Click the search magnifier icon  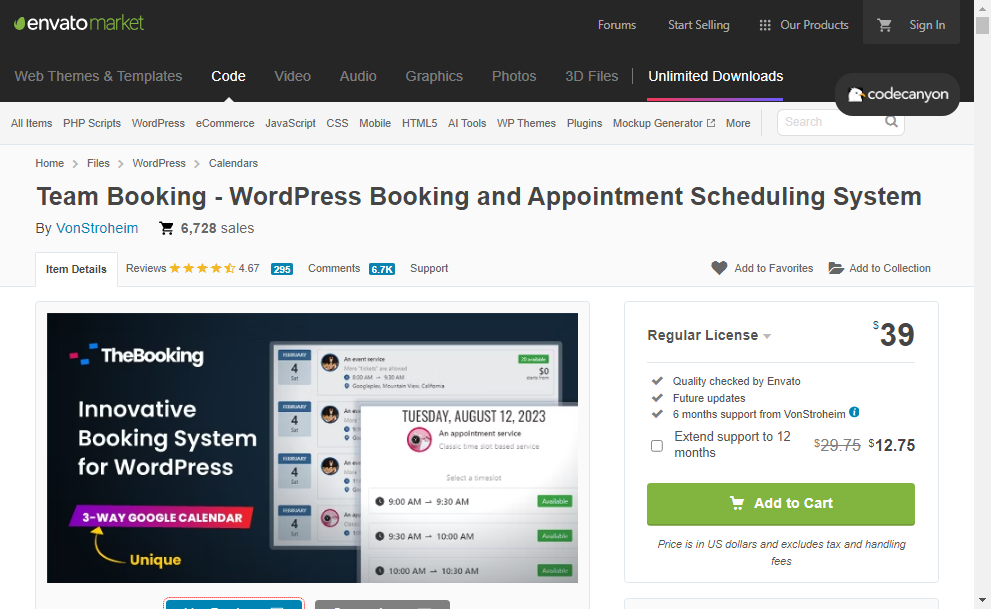pyautogui.click(x=891, y=121)
